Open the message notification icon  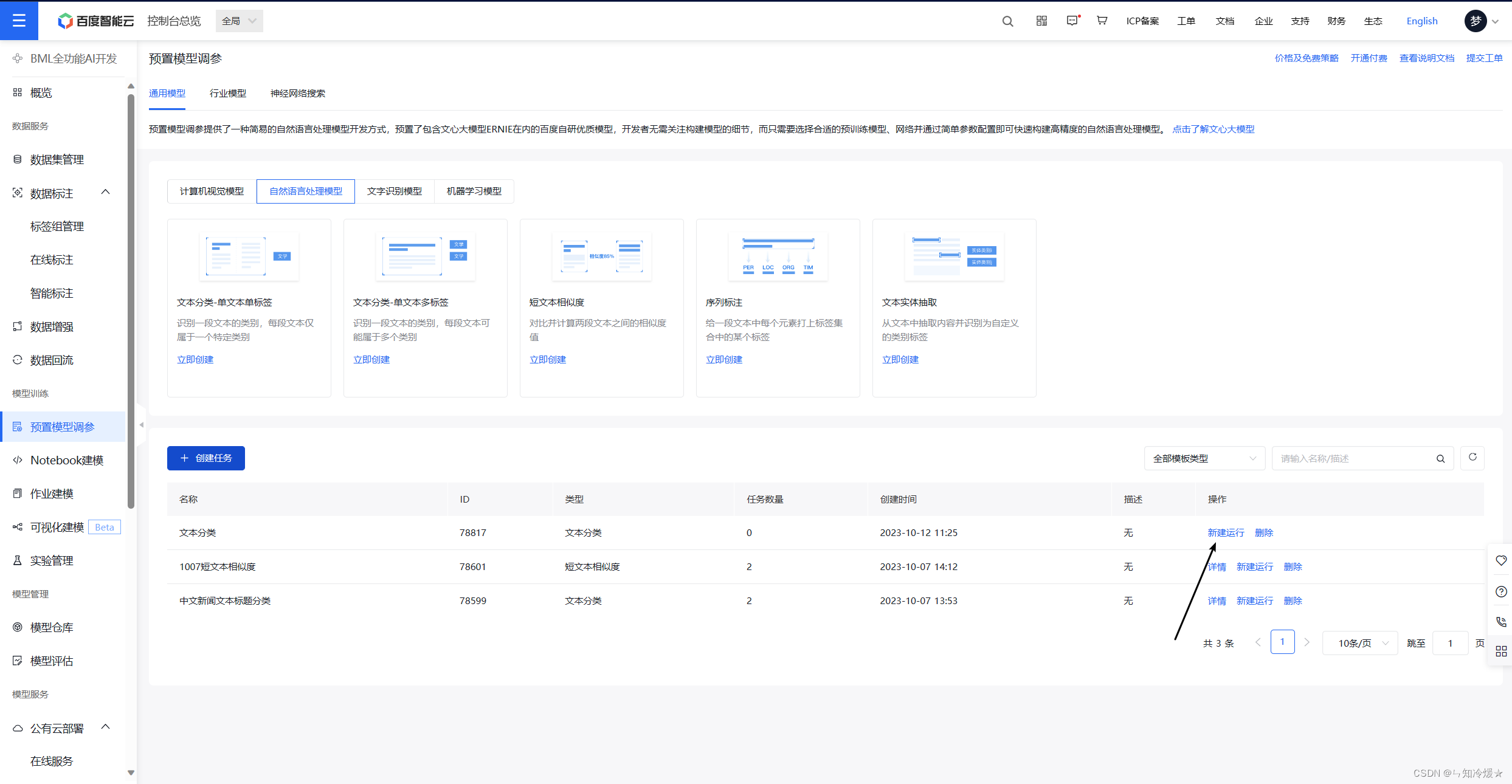point(1072,21)
